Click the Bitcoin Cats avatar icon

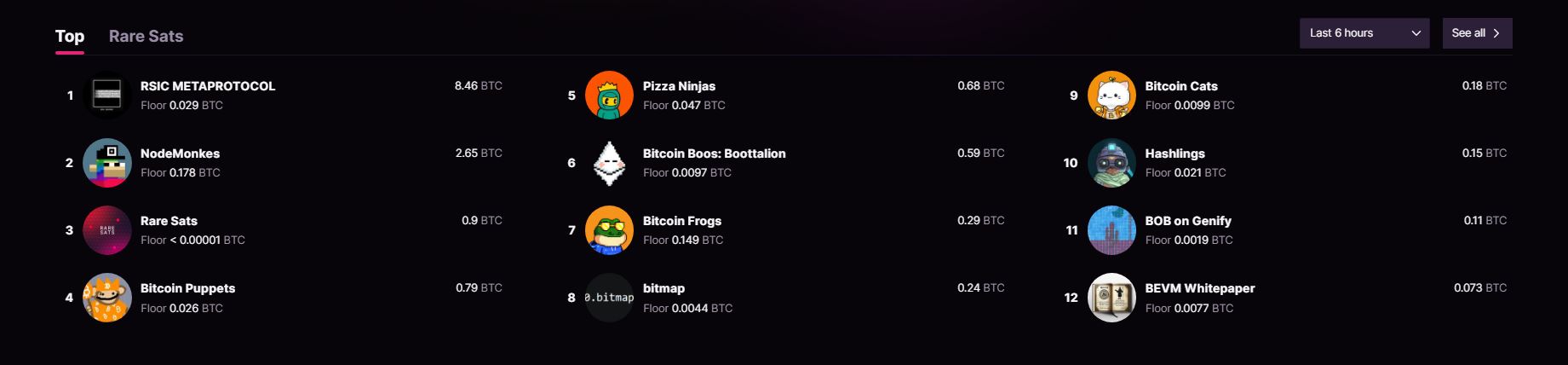click(1111, 95)
